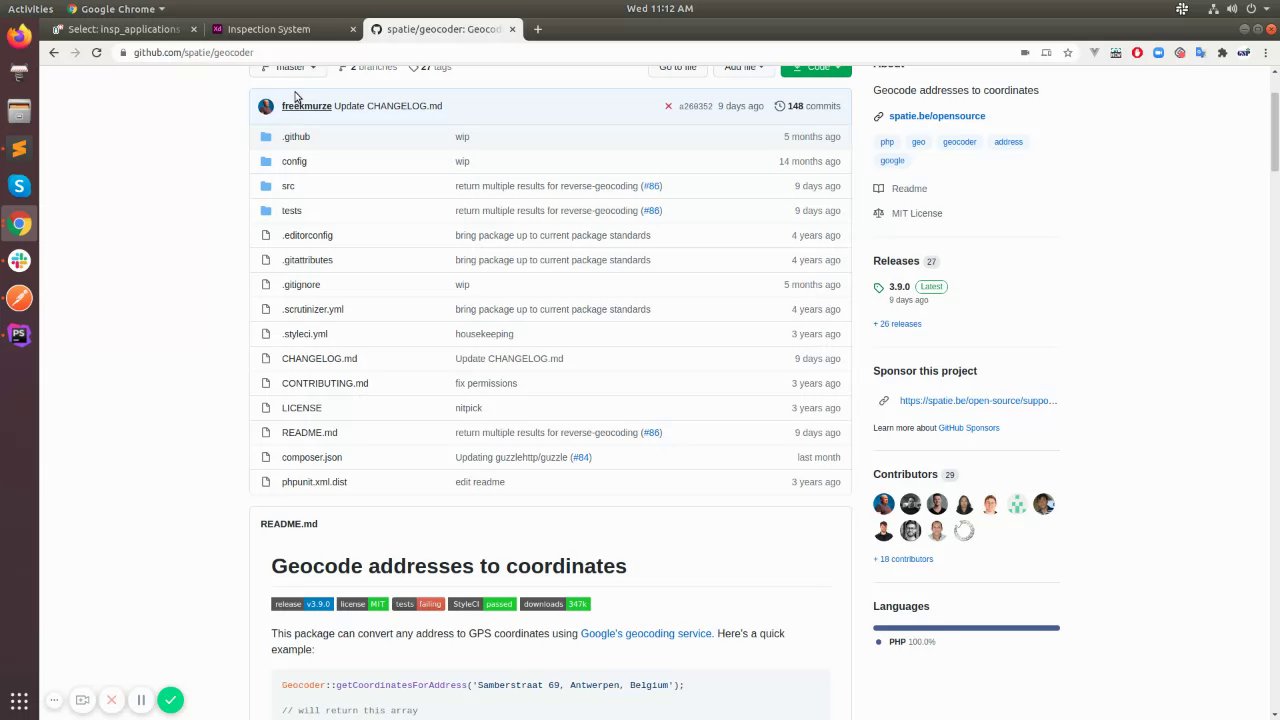Image resolution: width=1280 pixels, height=720 pixels.
Task: Visit freekmurze's profile from the commit header
Action: [306, 106]
